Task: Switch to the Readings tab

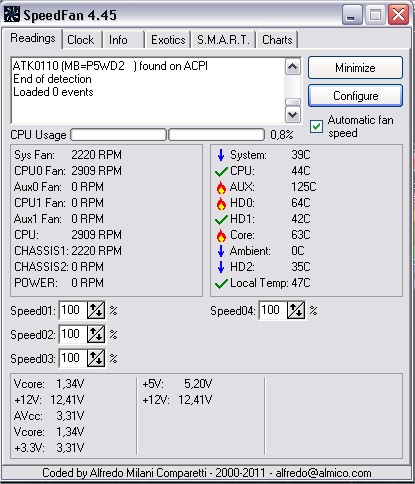Action: 33,38
